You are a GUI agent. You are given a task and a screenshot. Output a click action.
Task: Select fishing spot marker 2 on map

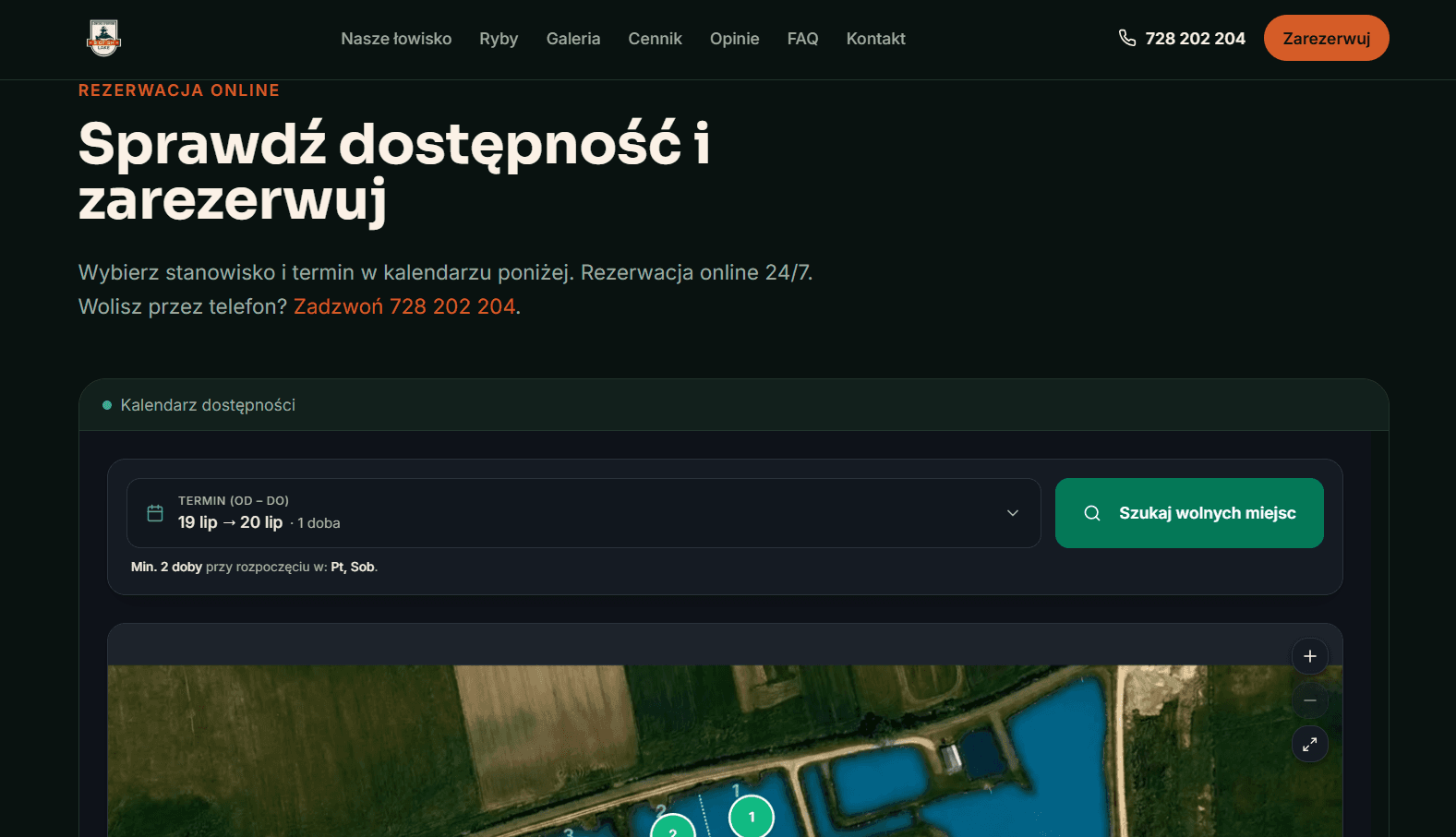[x=673, y=827]
